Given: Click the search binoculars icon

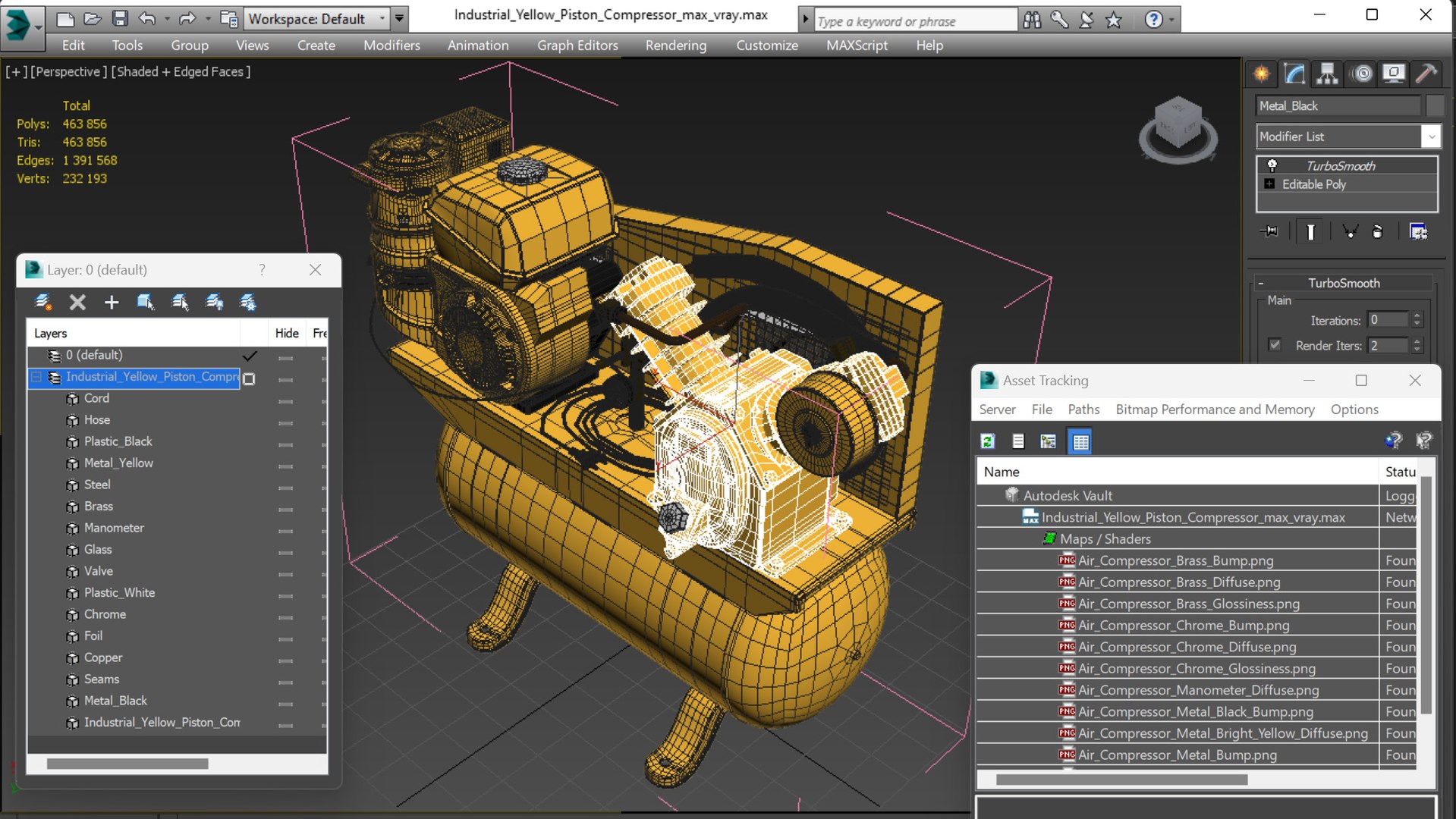Looking at the screenshot, I should tap(1032, 20).
